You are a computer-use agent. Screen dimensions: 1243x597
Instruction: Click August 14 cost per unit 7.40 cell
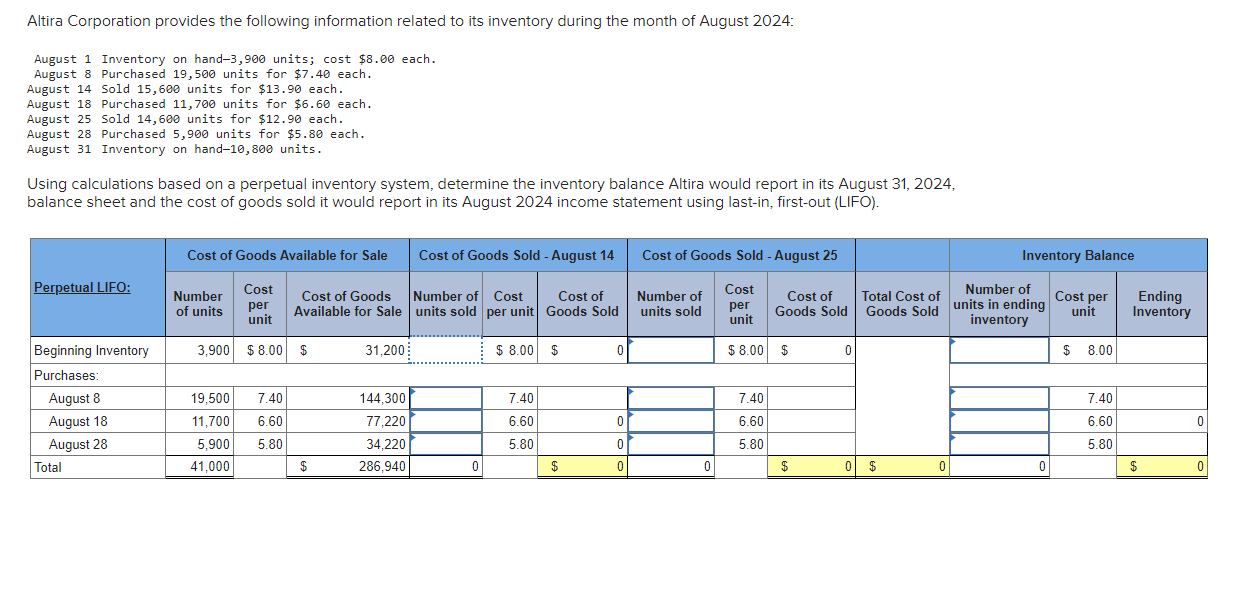(x=510, y=398)
